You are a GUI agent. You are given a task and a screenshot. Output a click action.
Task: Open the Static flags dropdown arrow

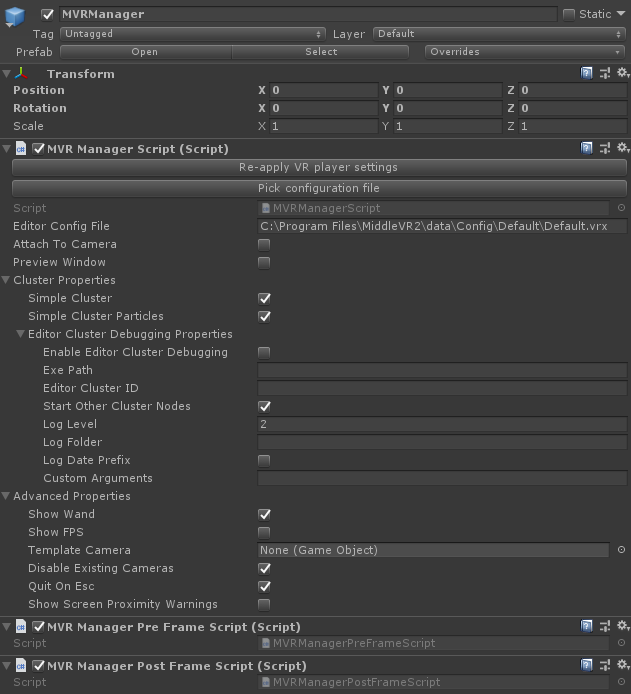621,14
